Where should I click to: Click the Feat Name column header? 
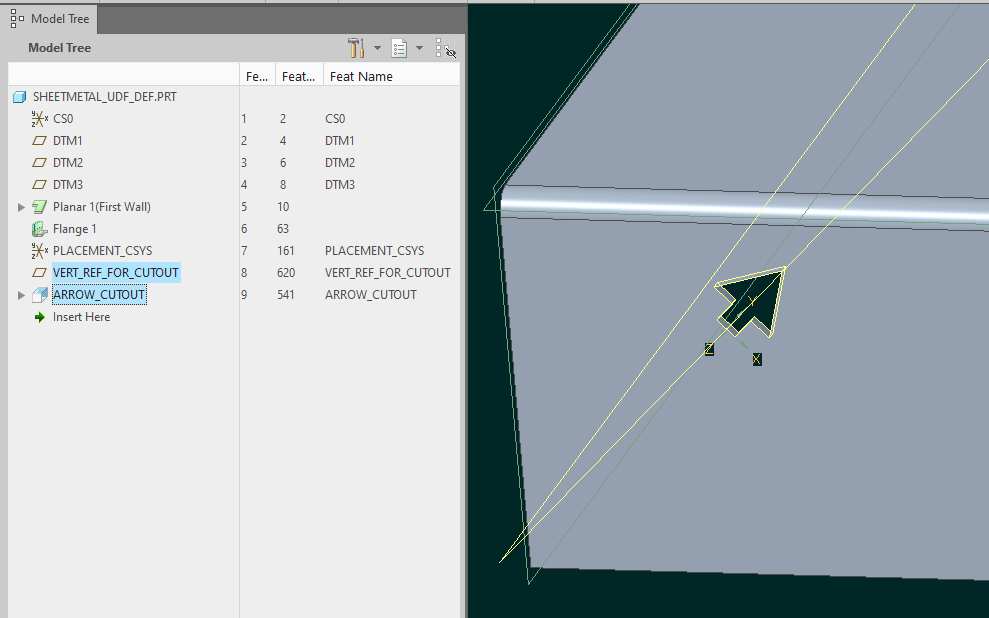click(x=360, y=76)
